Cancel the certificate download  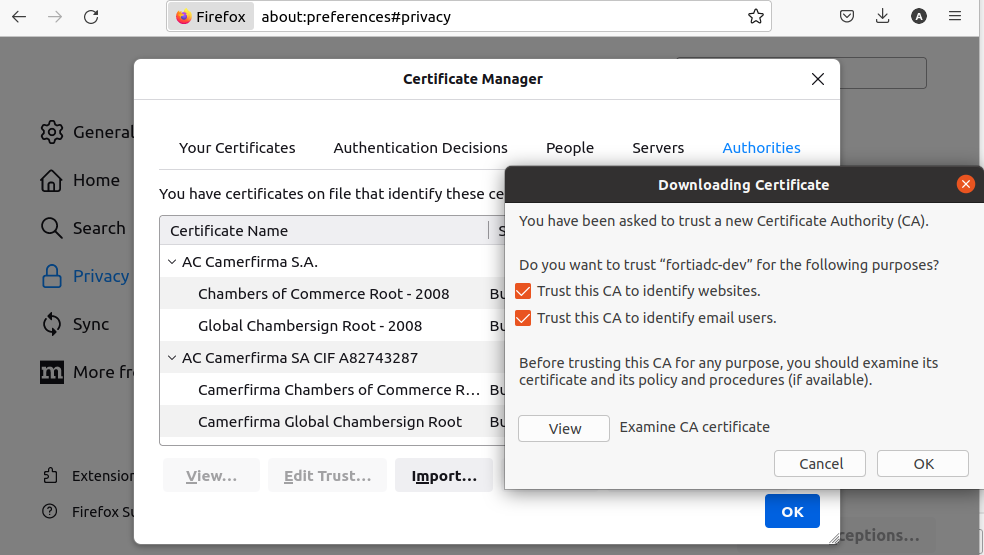[821, 464]
